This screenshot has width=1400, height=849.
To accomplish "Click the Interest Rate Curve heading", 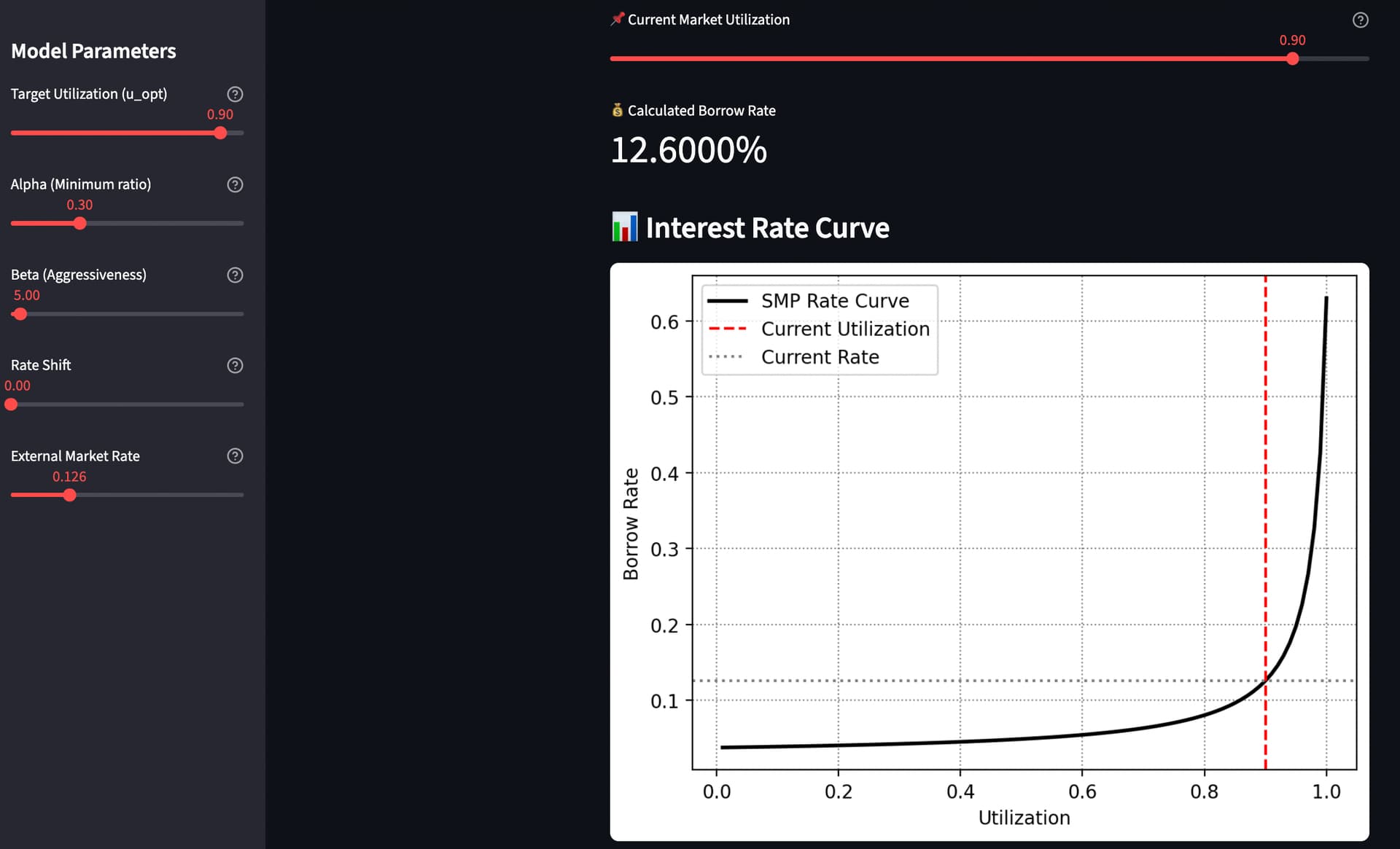I will (767, 228).
